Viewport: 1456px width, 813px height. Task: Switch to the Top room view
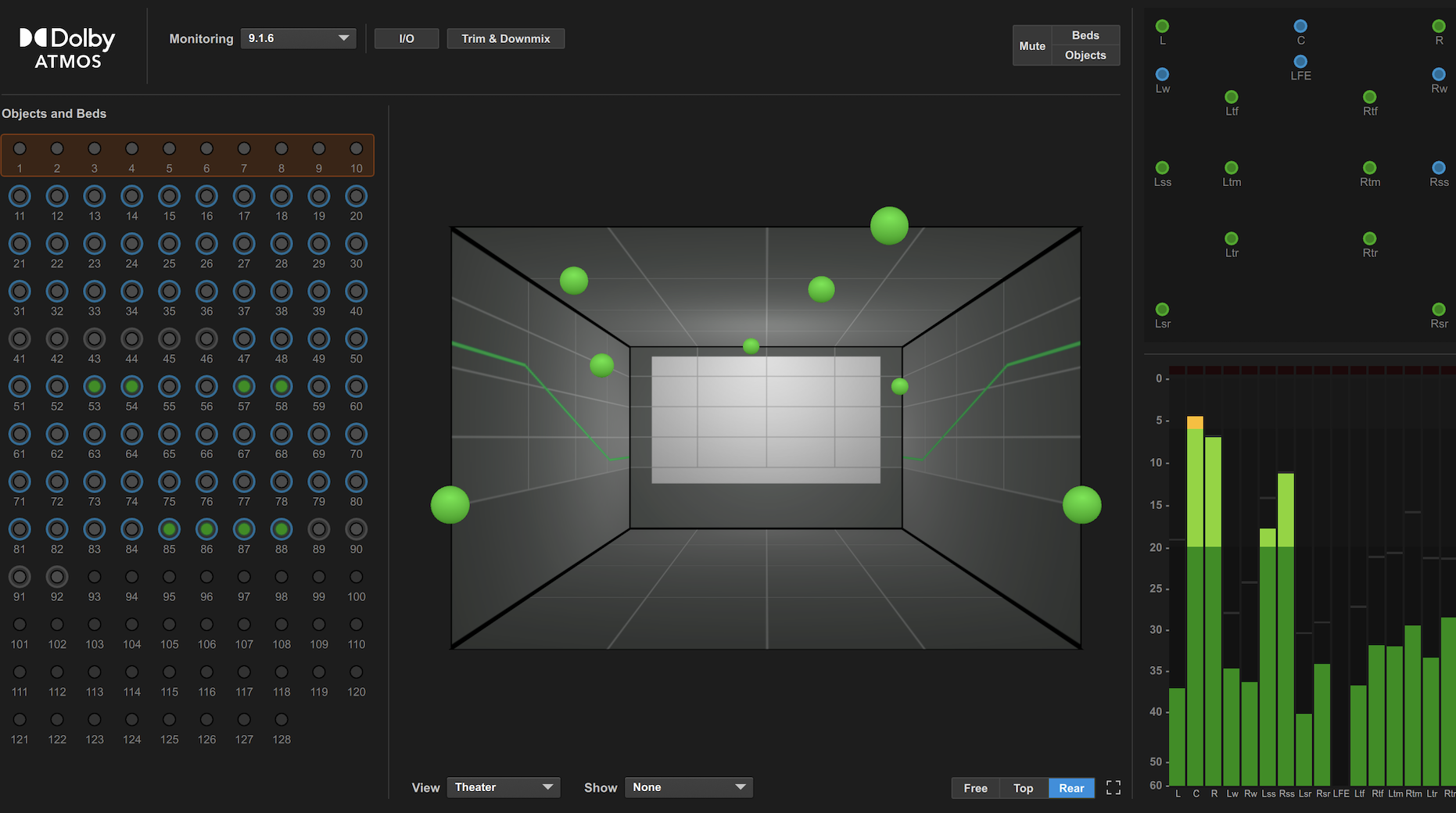1023,788
